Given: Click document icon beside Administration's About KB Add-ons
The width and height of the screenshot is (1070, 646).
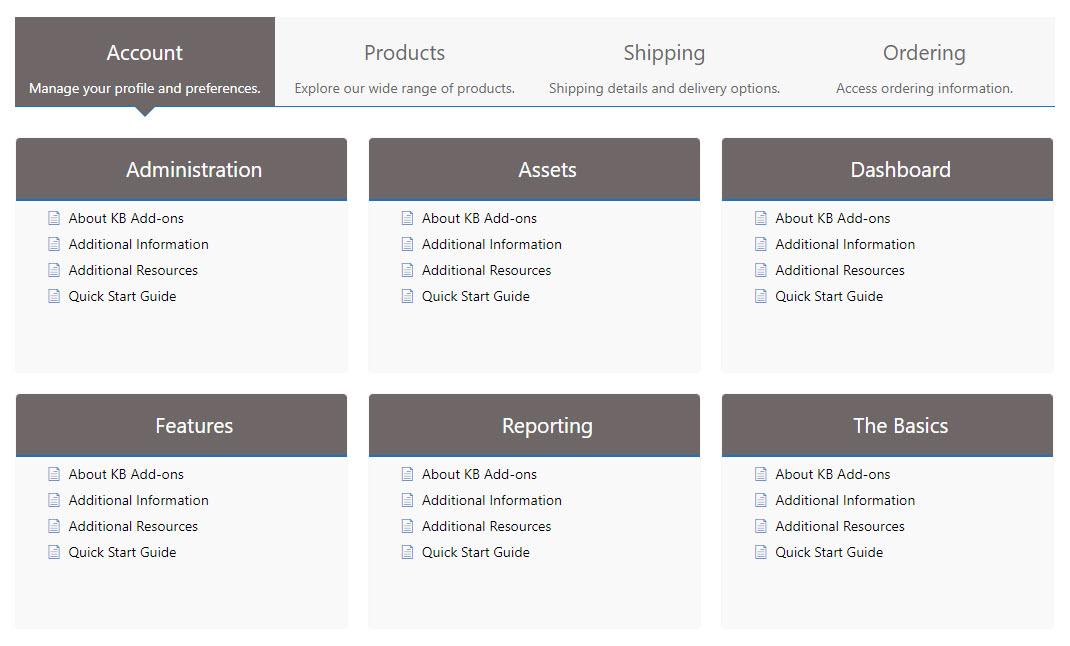Looking at the screenshot, I should point(54,218).
